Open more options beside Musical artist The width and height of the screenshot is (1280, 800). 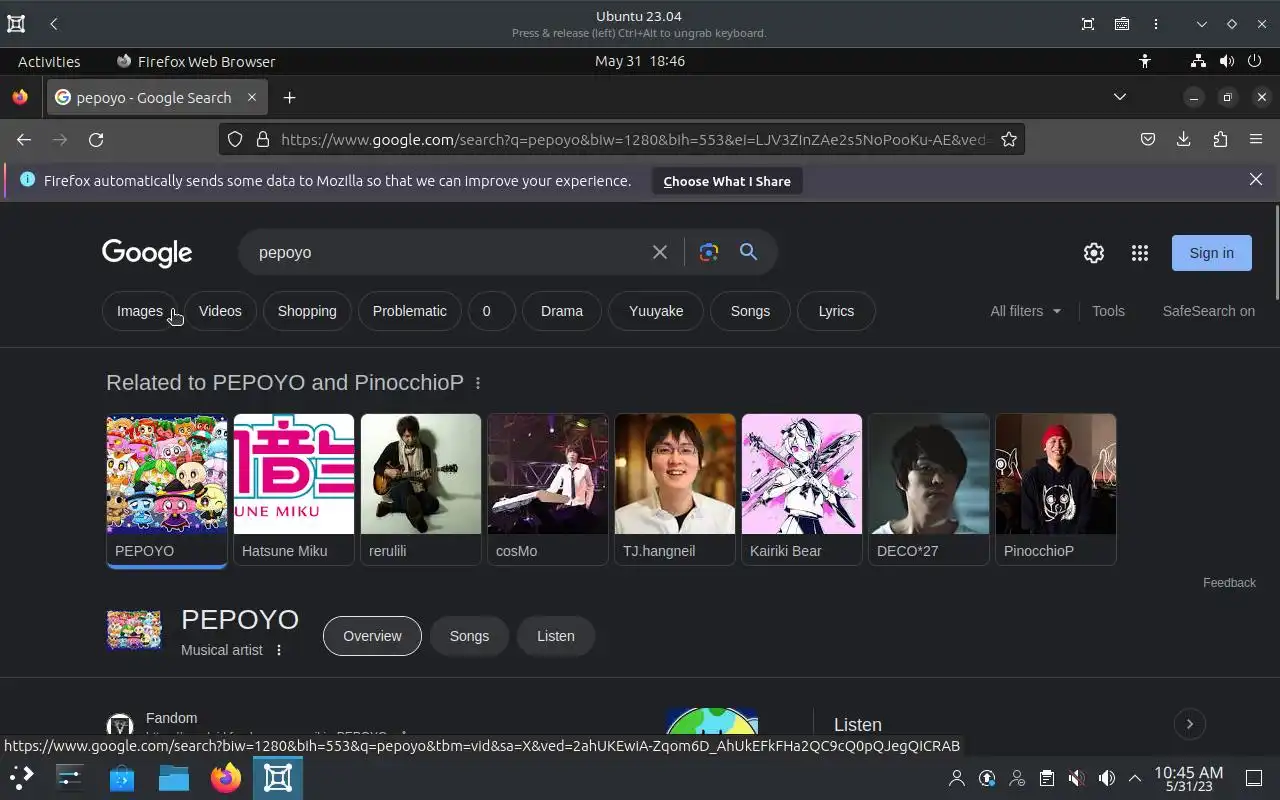click(x=279, y=650)
